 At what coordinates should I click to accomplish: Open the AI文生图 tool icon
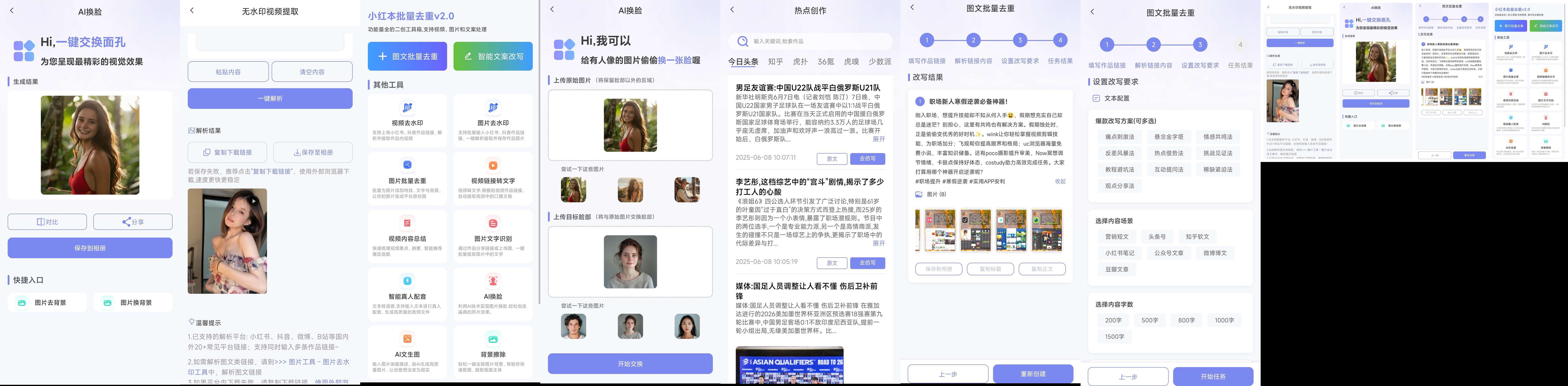coord(407,339)
